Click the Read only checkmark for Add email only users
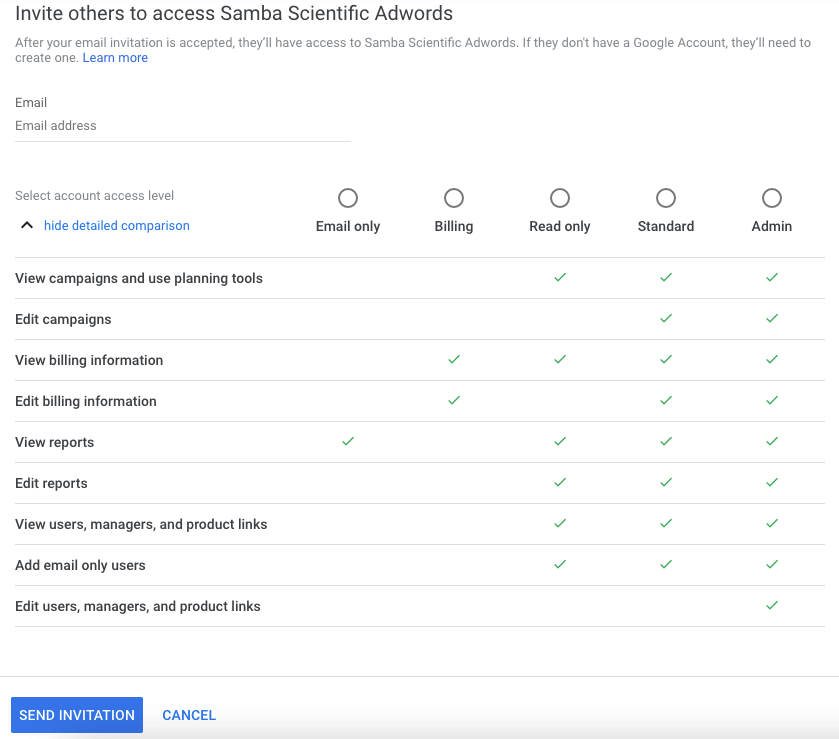This screenshot has width=839, height=739. (560, 564)
